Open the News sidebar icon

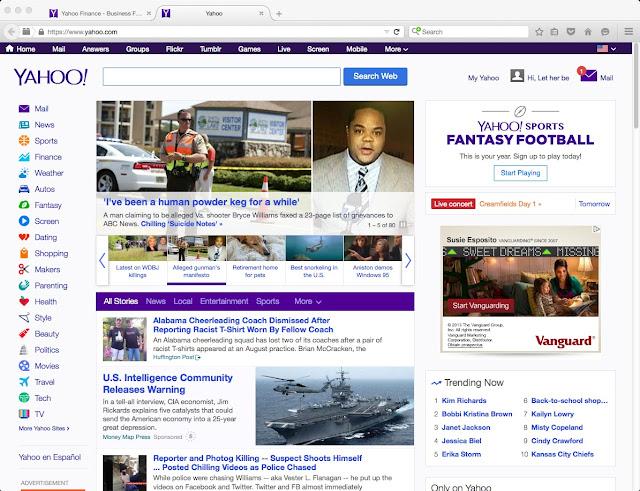[24, 124]
